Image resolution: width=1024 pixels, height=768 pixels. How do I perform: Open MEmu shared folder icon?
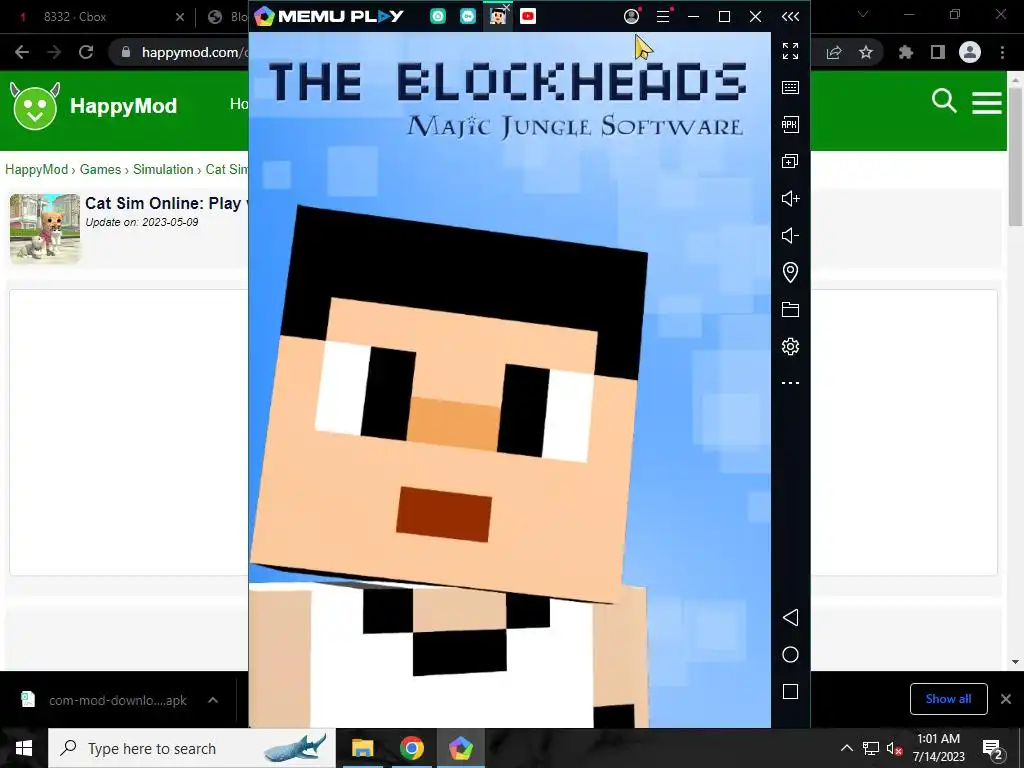(x=790, y=310)
